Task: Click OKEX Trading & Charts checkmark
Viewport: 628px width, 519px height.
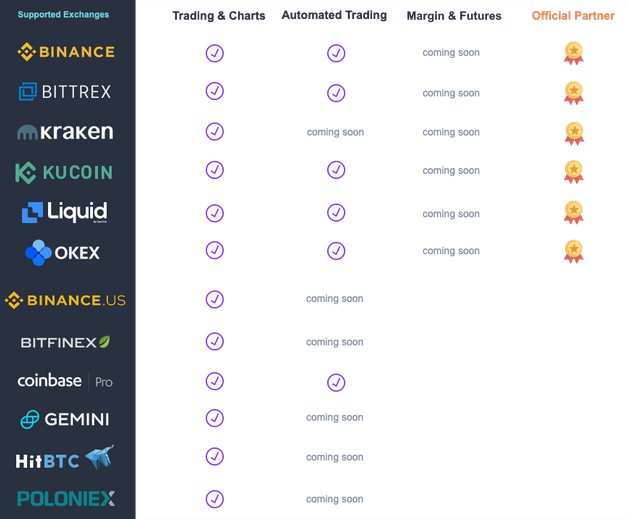Action: coord(215,250)
